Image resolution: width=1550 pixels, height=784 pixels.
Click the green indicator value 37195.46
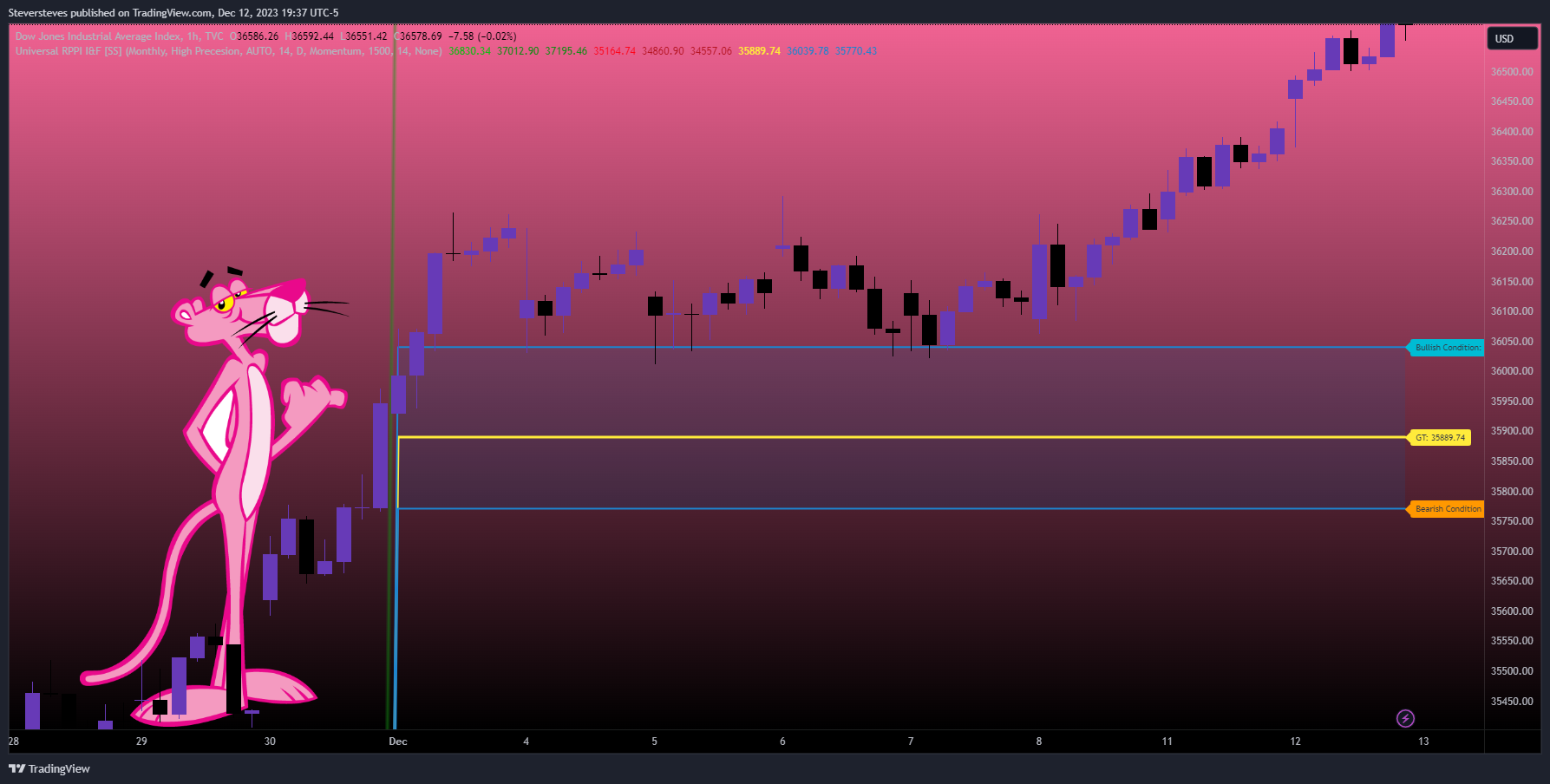pos(566,51)
